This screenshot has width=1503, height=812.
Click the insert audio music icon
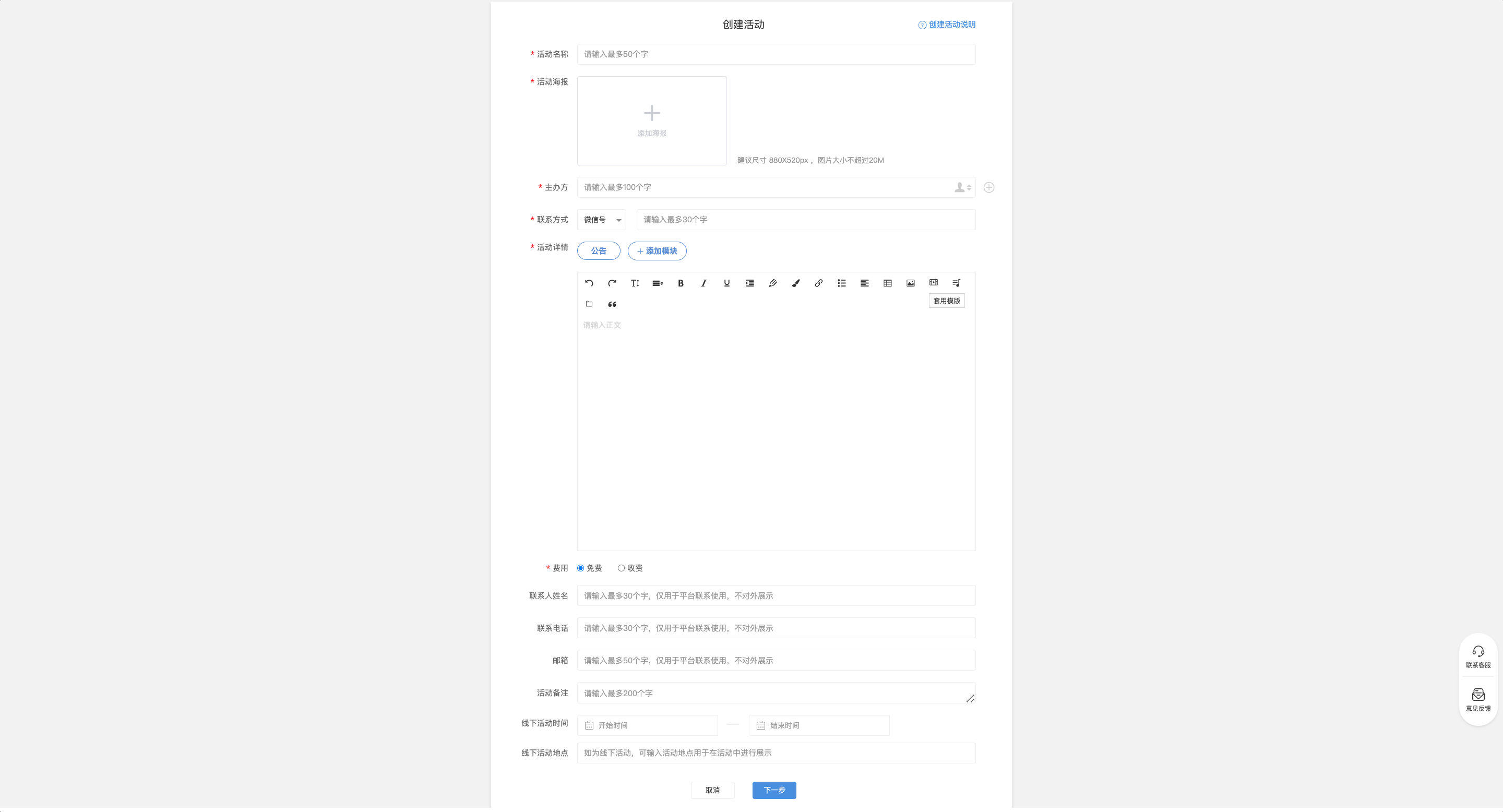(x=956, y=283)
